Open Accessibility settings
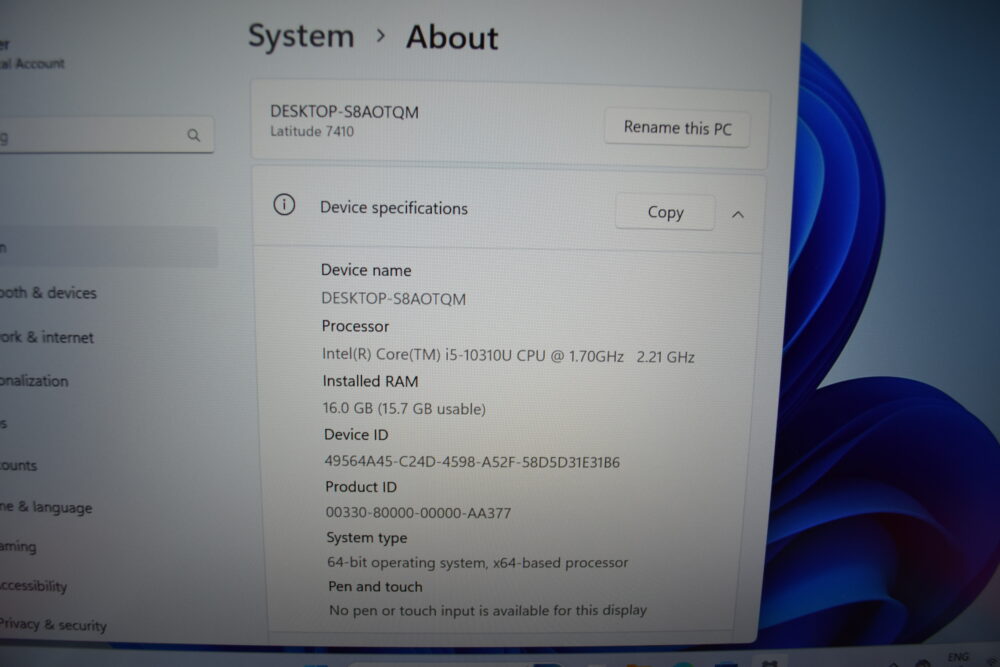The image size is (1000, 667). click(x=33, y=585)
